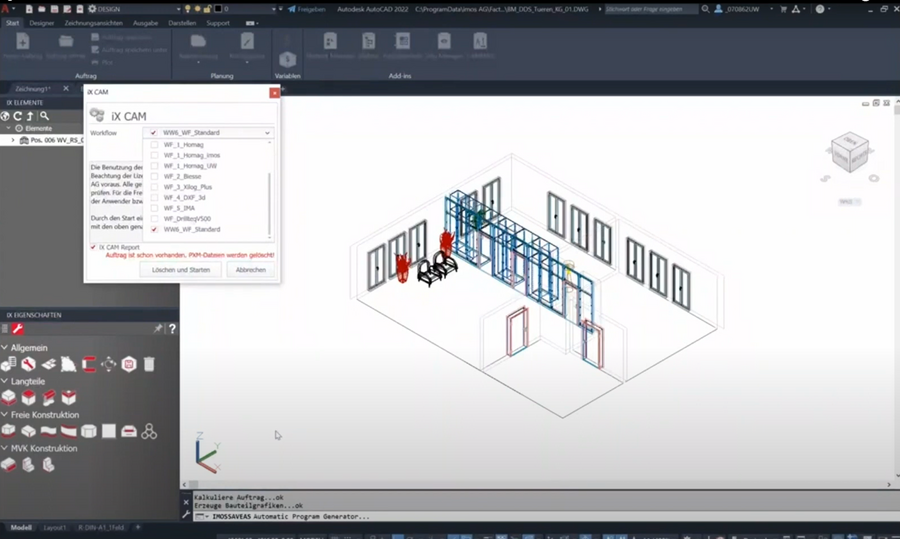Click the Abbrechen button
The width and height of the screenshot is (900, 539).
point(250,270)
